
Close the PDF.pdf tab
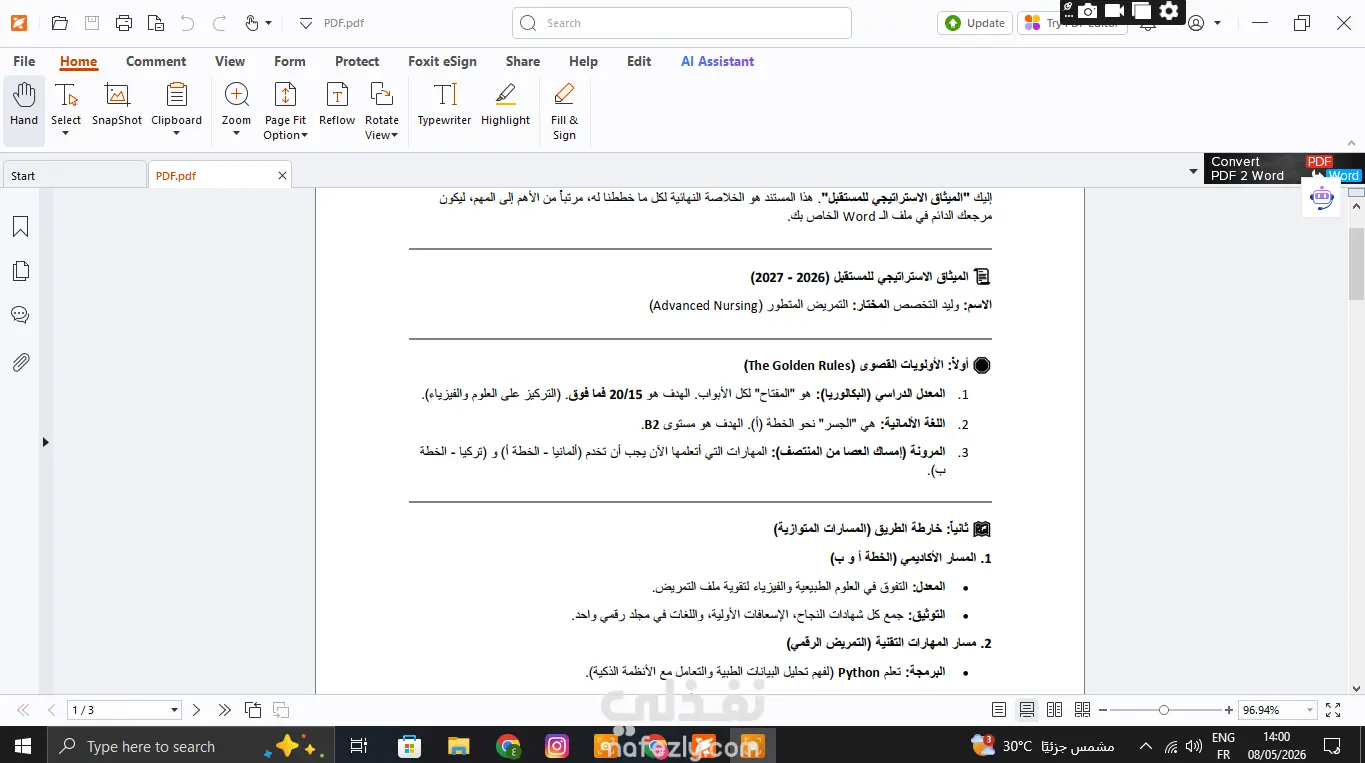click(x=283, y=175)
